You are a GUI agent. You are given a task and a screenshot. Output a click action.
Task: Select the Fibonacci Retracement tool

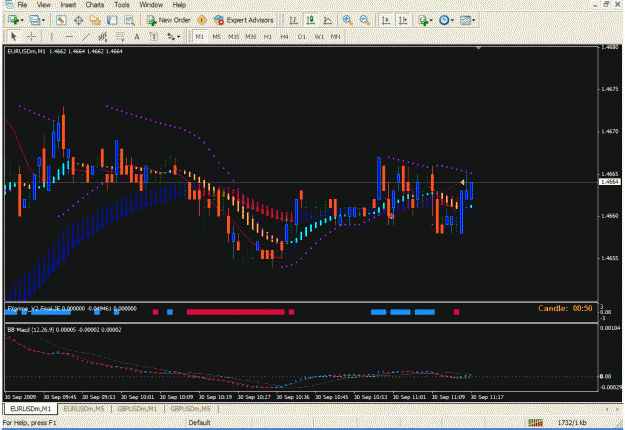[x=120, y=37]
